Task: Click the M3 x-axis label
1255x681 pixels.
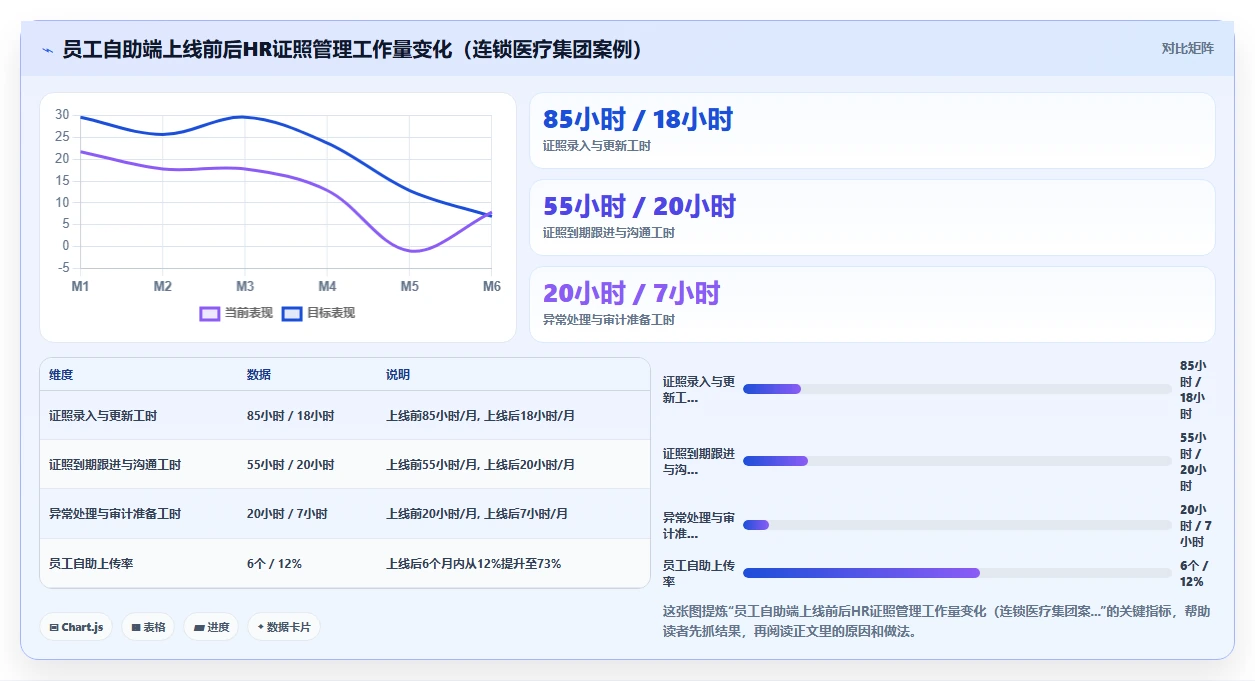Action: (245, 287)
